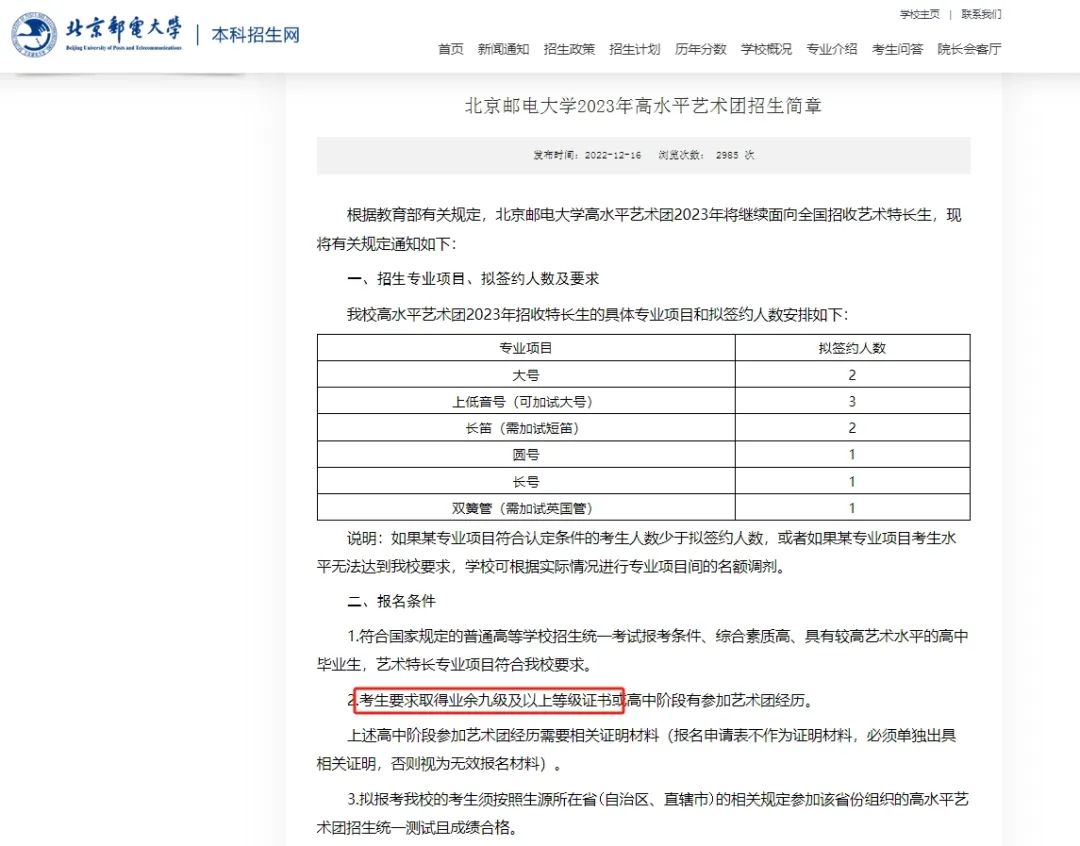Click the article title 北京邮电大学2023年高水平艺术团招生简章
The image size is (1080, 846).
(x=643, y=106)
